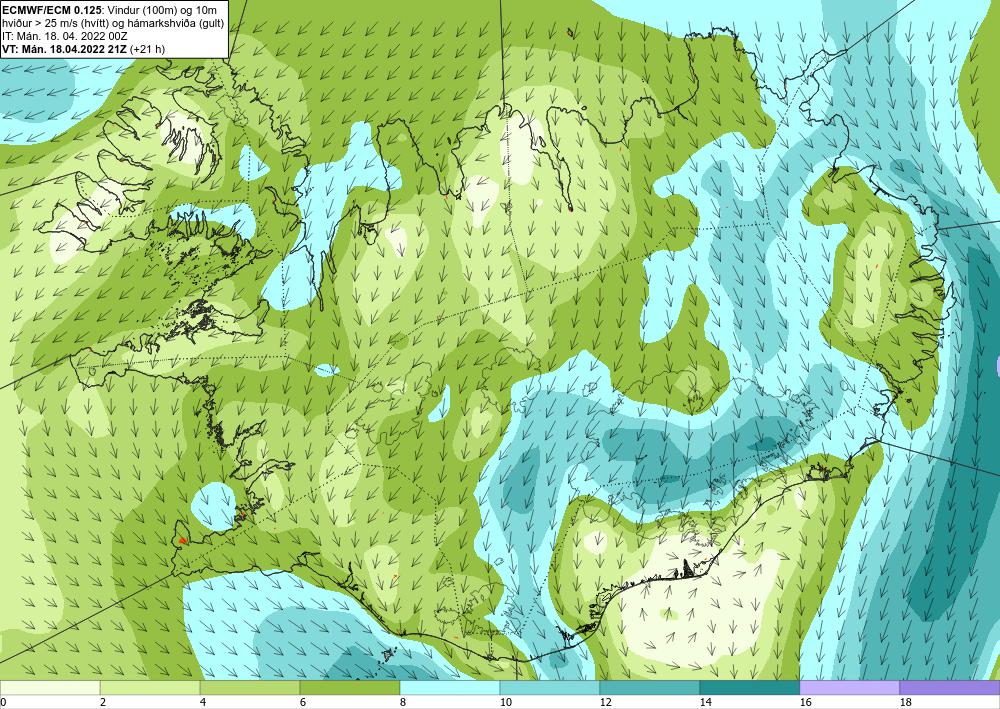Screen dimensions: 1000x709
Task: Click the title line 'ECMWF/ECM 0.125: Vindur (100m) og 10m'
Action: 109,11
